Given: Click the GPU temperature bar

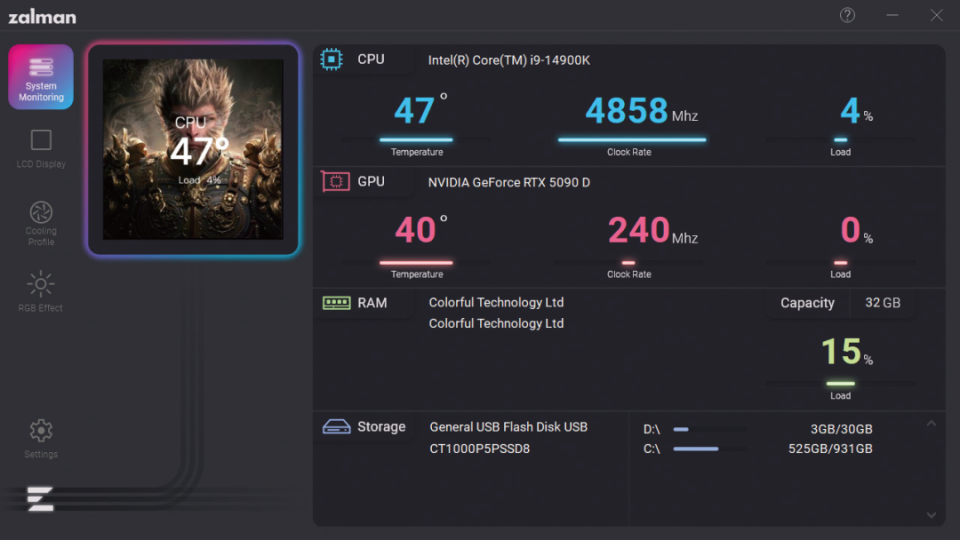Looking at the screenshot, I should point(416,262).
